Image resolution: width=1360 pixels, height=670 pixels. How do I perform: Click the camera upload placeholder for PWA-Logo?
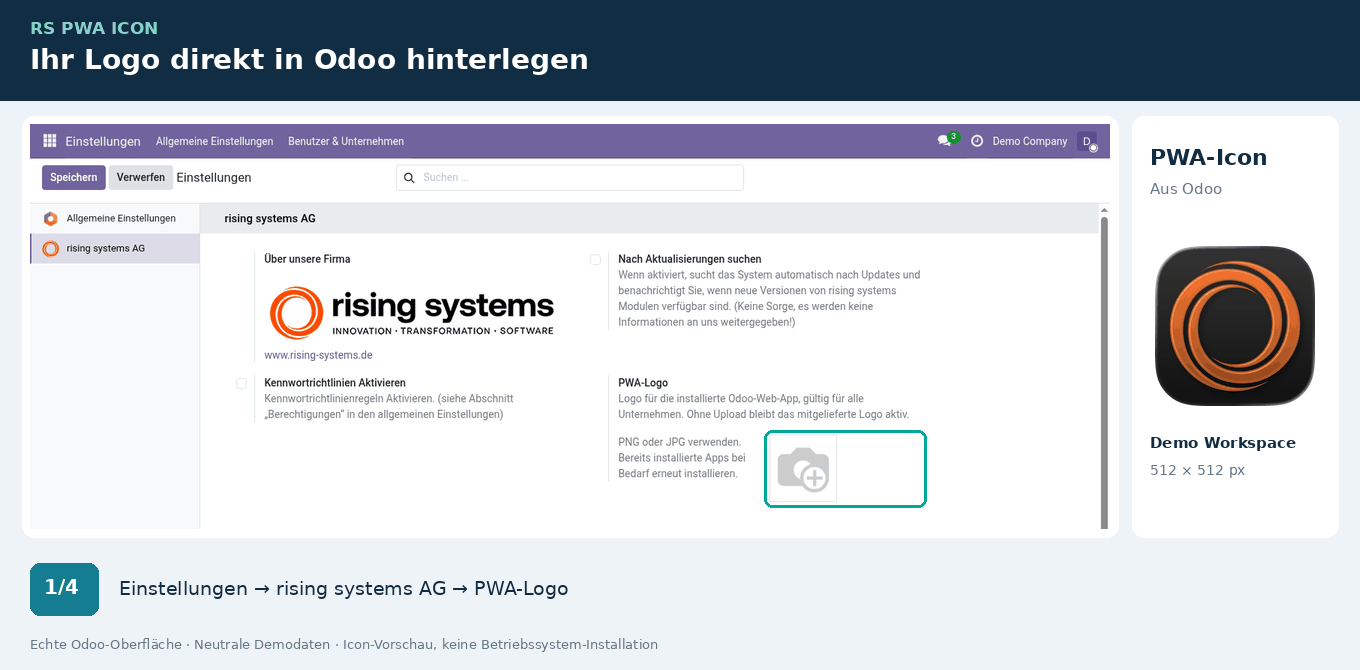click(803, 469)
